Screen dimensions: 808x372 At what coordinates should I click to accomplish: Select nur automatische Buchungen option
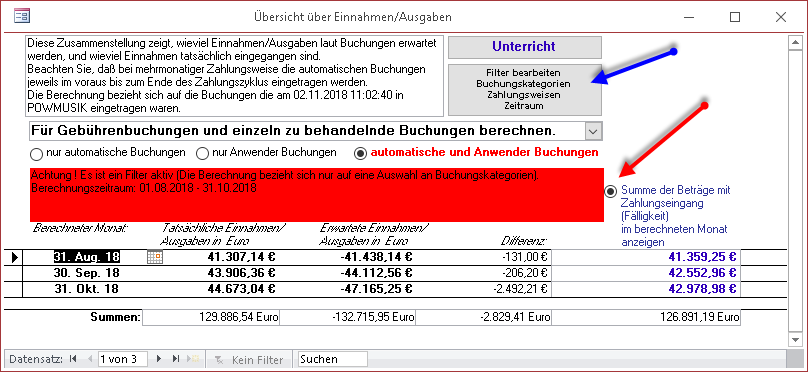point(36,154)
